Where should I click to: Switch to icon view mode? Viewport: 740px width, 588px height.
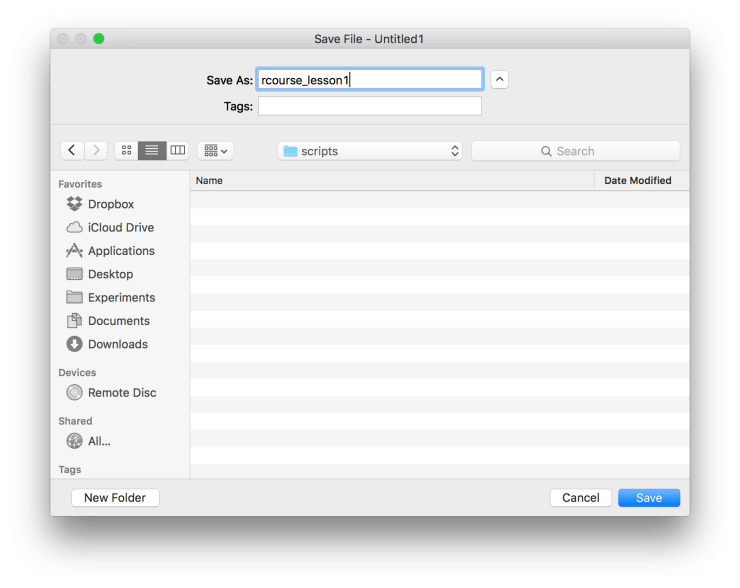127,150
